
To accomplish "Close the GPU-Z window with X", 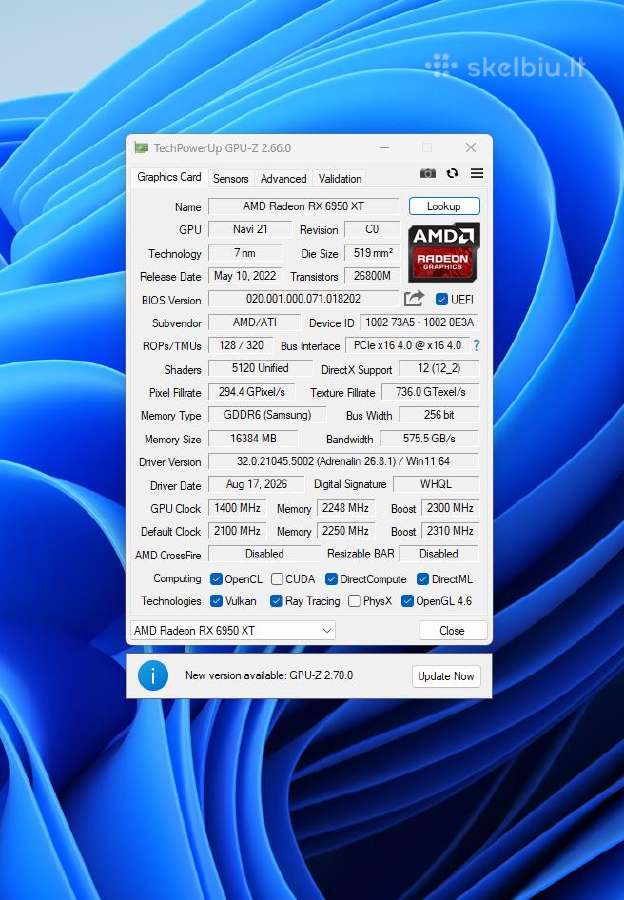I will pos(471,148).
